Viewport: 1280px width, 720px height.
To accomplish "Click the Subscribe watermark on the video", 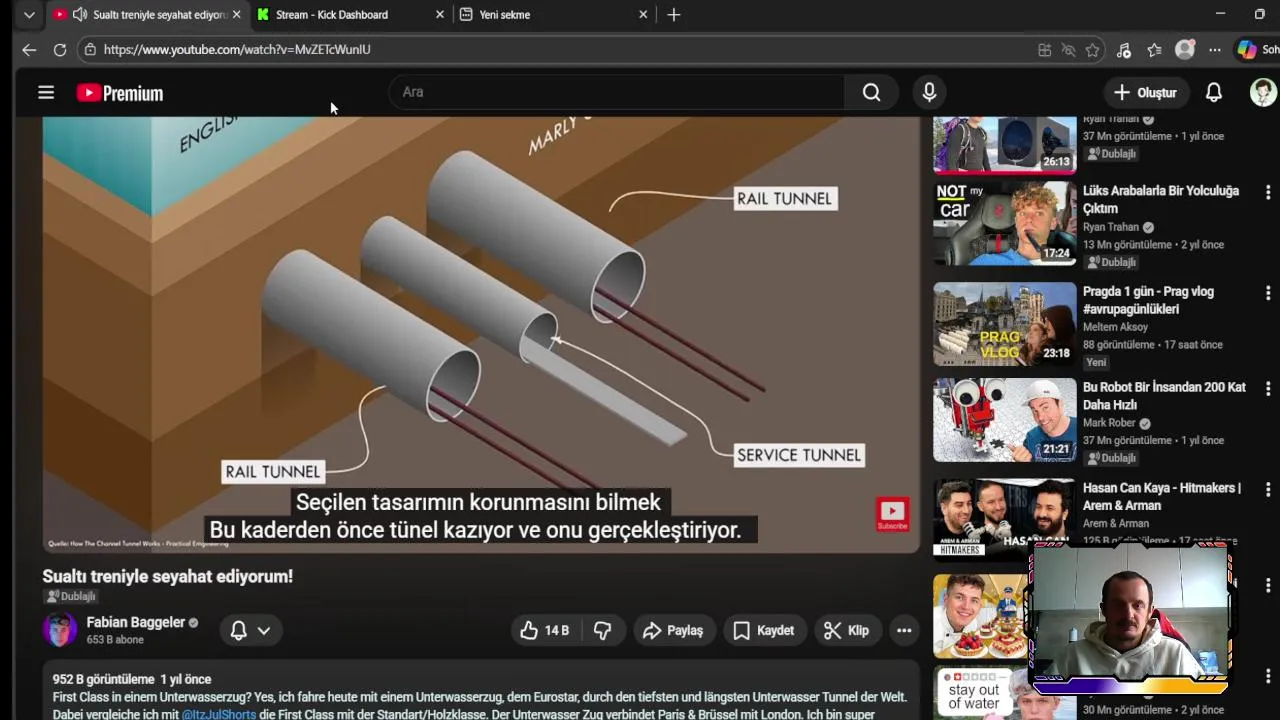I will coord(892,514).
